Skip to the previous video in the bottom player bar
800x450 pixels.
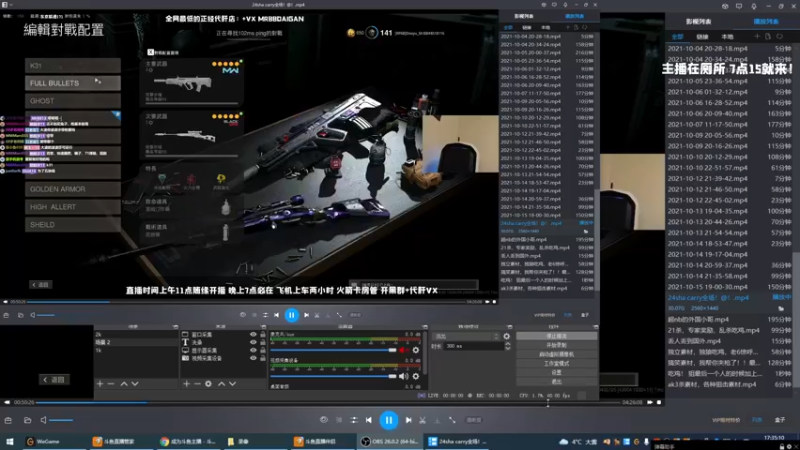[368, 420]
